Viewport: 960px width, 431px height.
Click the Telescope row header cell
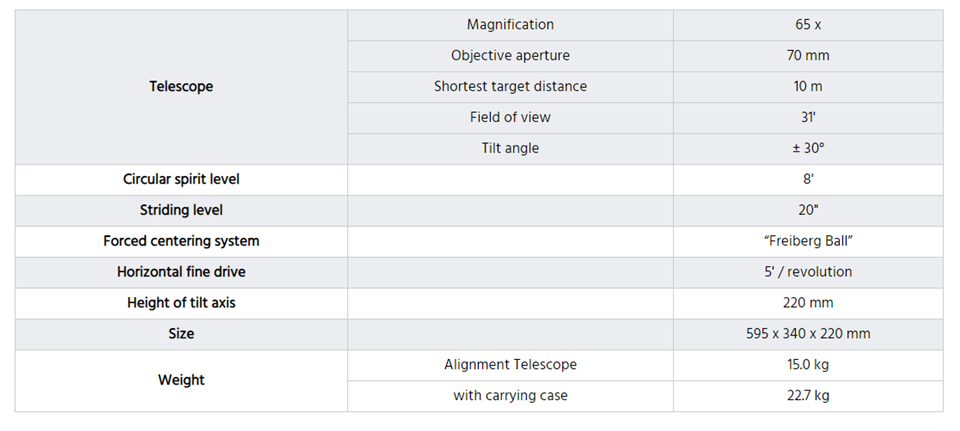(x=181, y=86)
